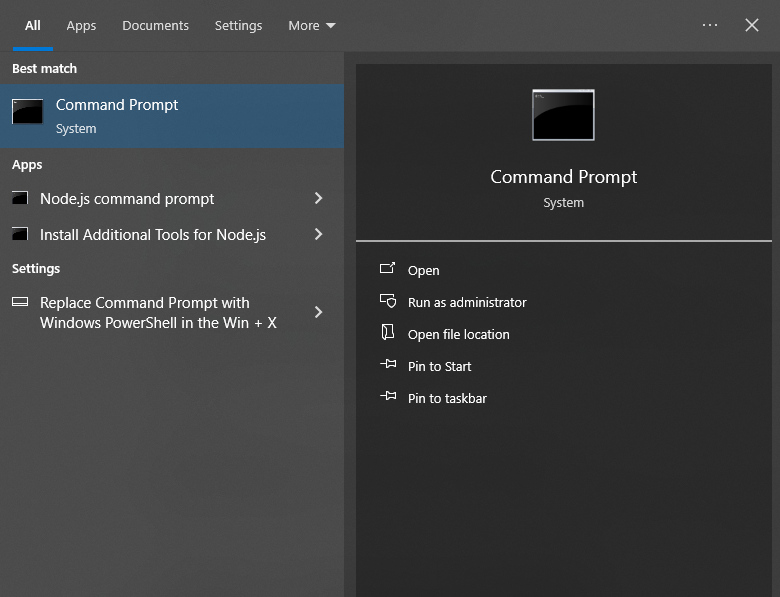Image resolution: width=780 pixels, height=597 pixels.
Task: Click the Install Additional Tools for Node.js icon
Action: tap(20, 235)
